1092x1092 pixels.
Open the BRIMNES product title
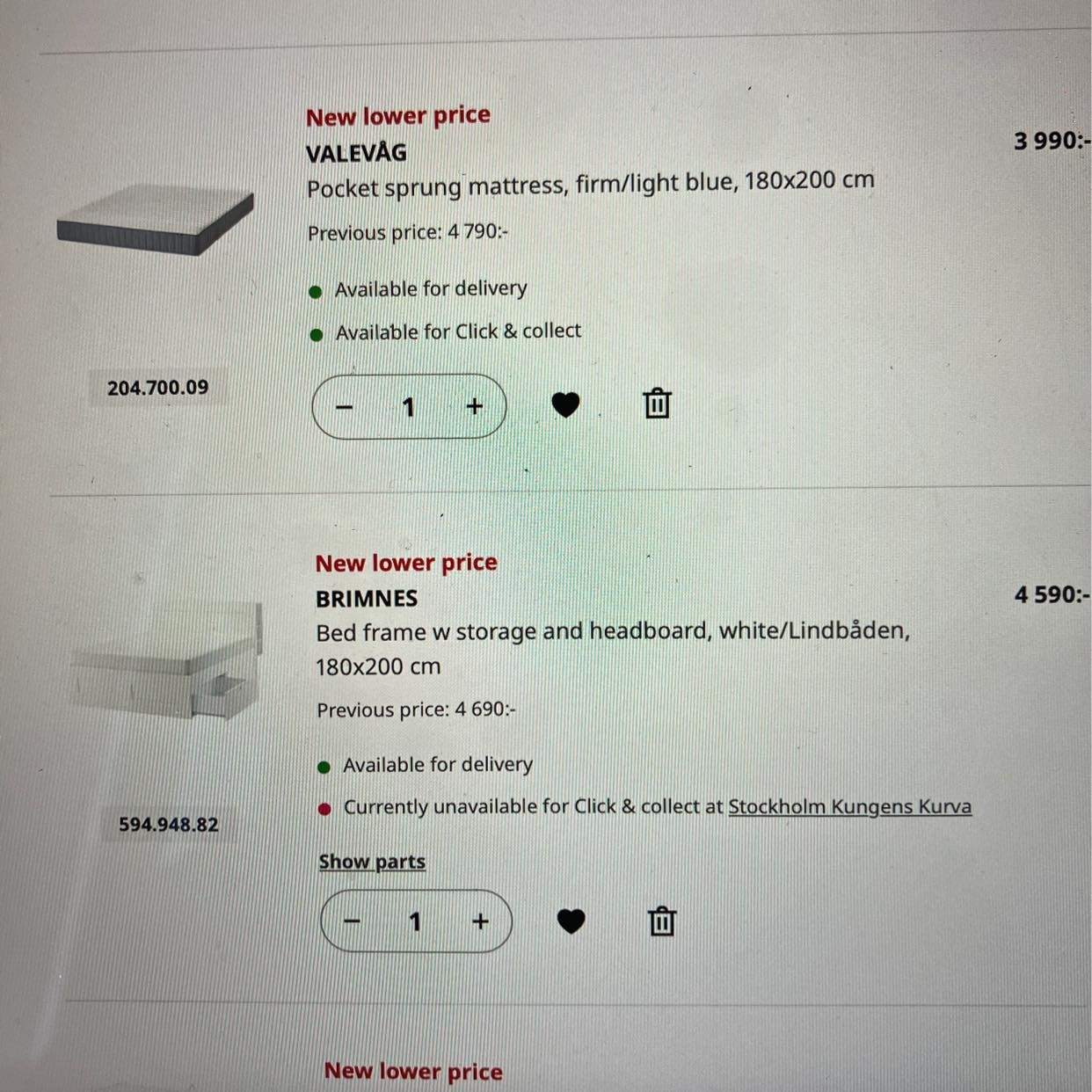pos(367,599)
